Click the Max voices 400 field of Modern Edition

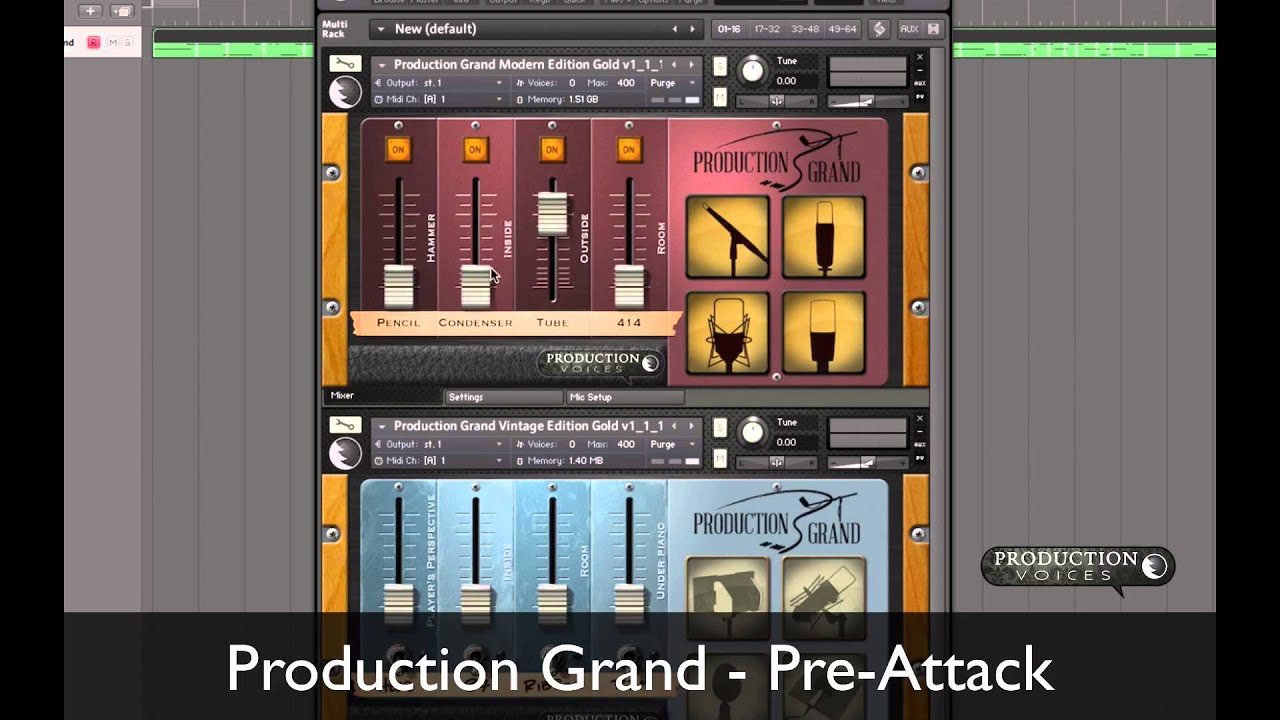[x=626, y=83]
